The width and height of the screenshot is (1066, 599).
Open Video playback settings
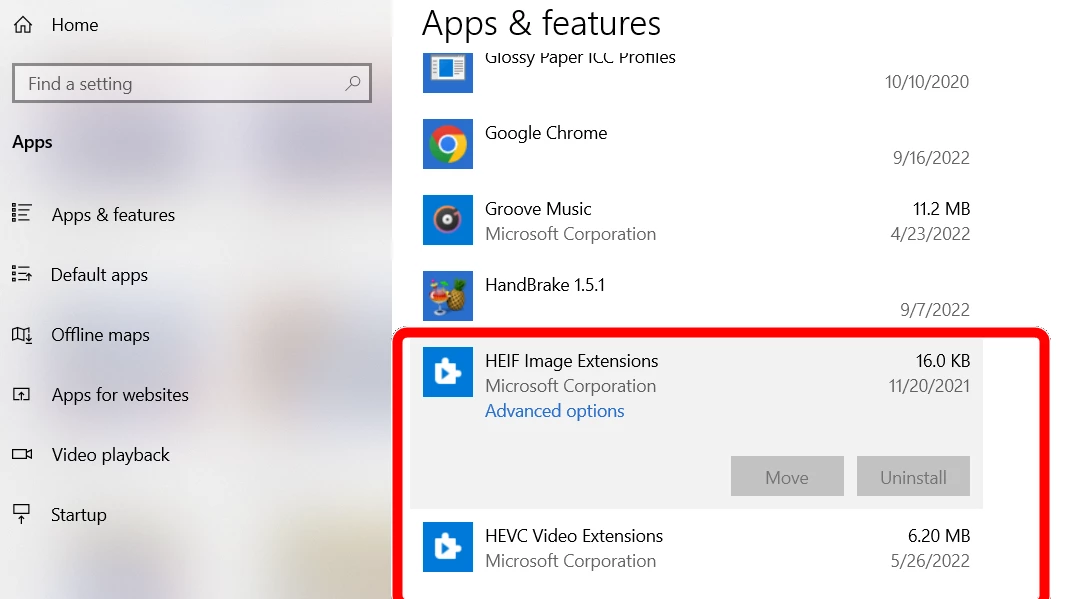111,454
